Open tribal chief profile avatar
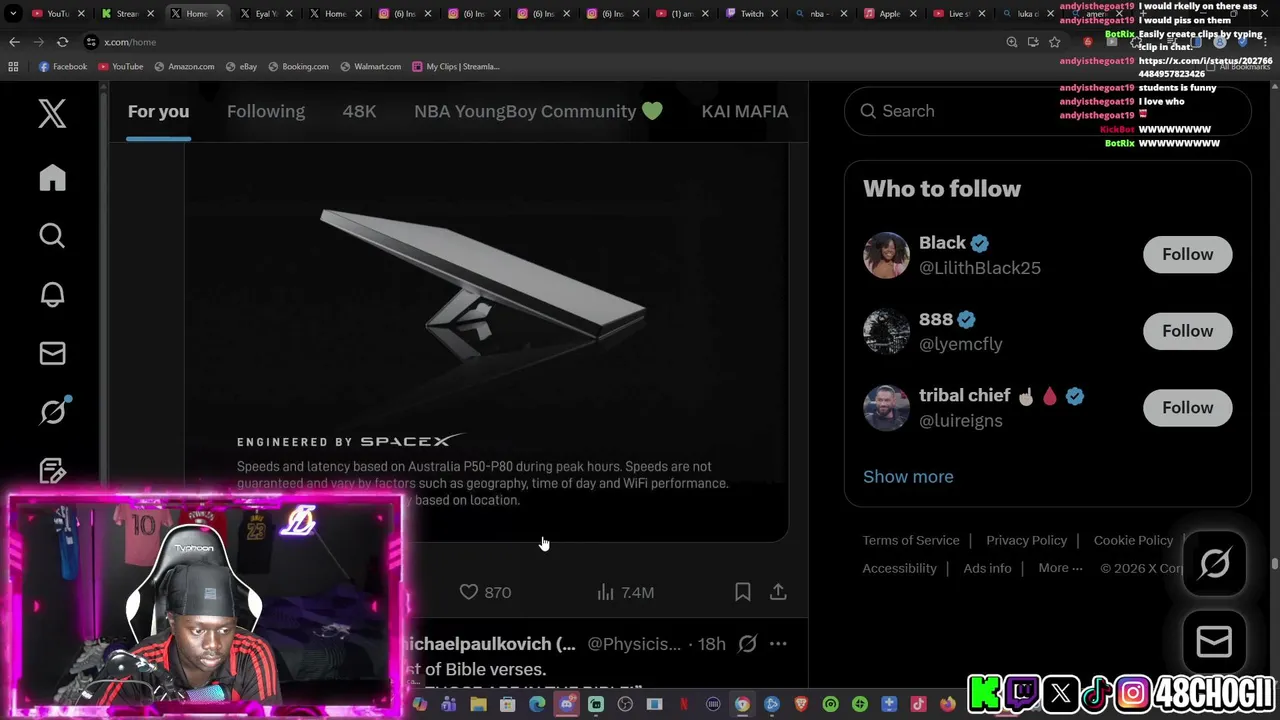This screenshot has width=1280, height=720. pyautogui.click(x=886, y=408)
